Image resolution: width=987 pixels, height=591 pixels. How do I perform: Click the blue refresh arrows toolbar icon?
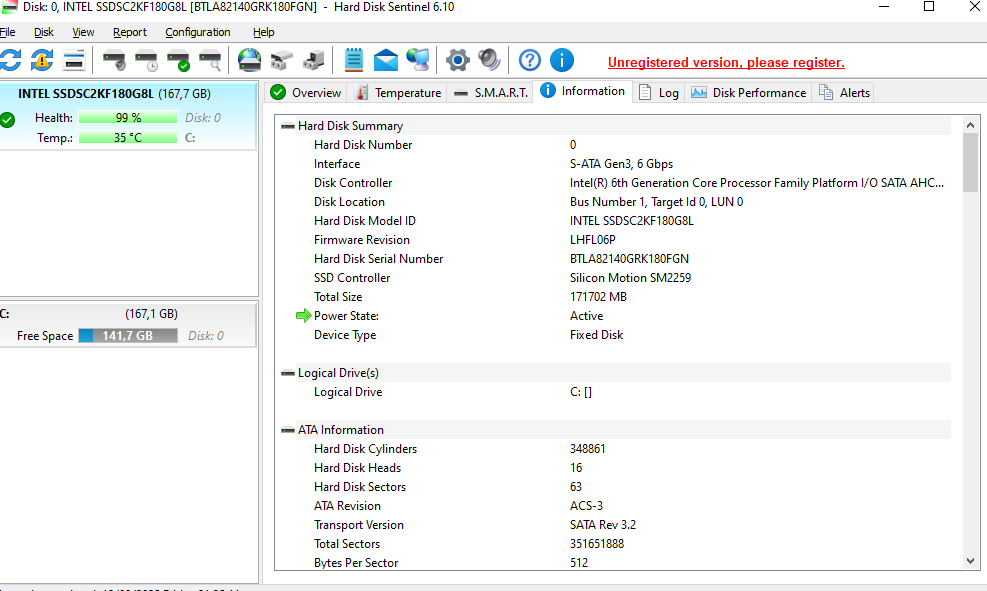10,60
